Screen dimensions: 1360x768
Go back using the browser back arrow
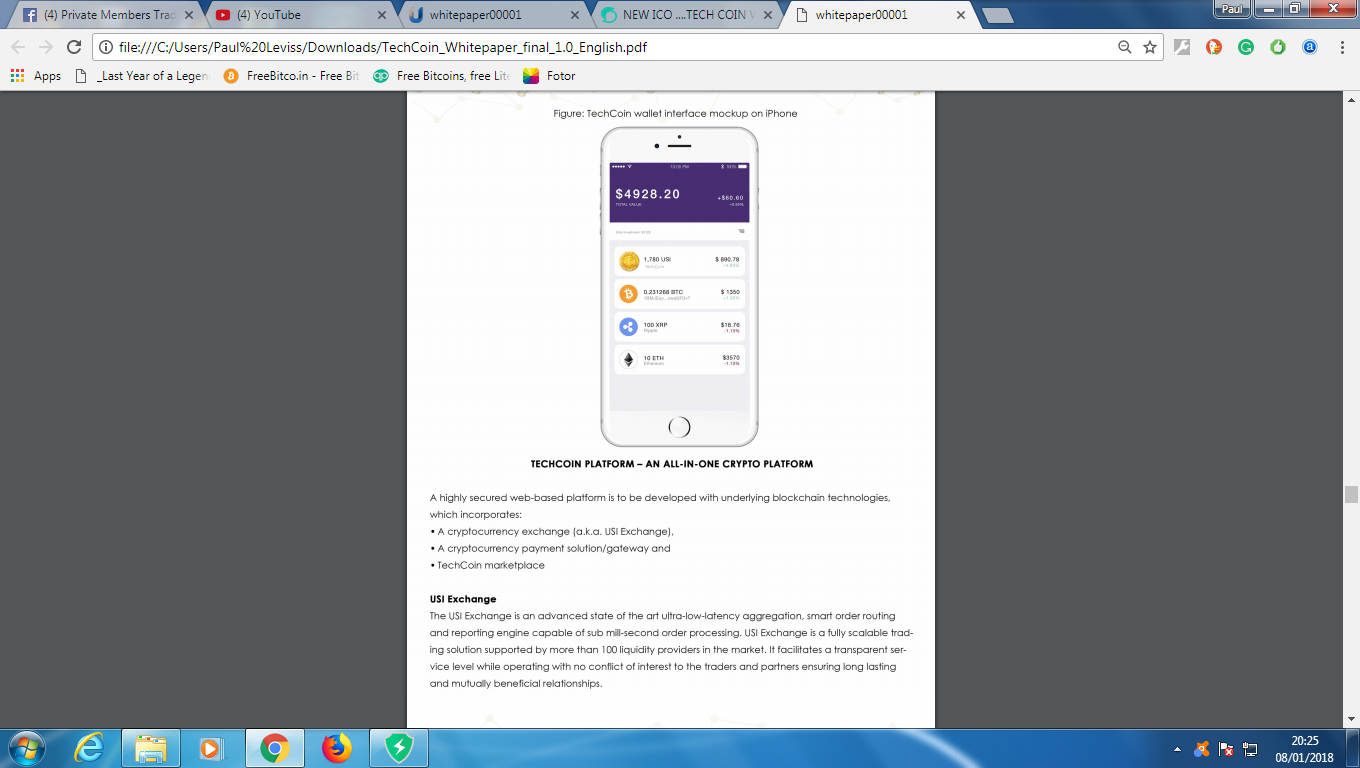[18, 47]
